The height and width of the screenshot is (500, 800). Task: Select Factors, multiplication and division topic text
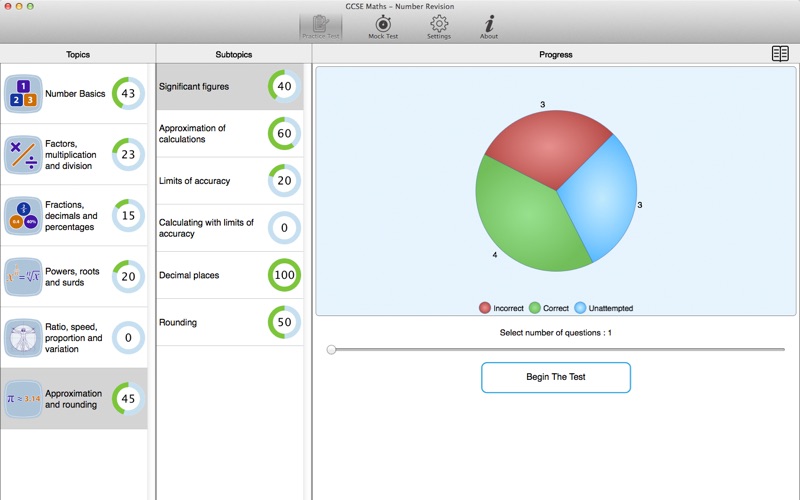(x=70, y=155)
